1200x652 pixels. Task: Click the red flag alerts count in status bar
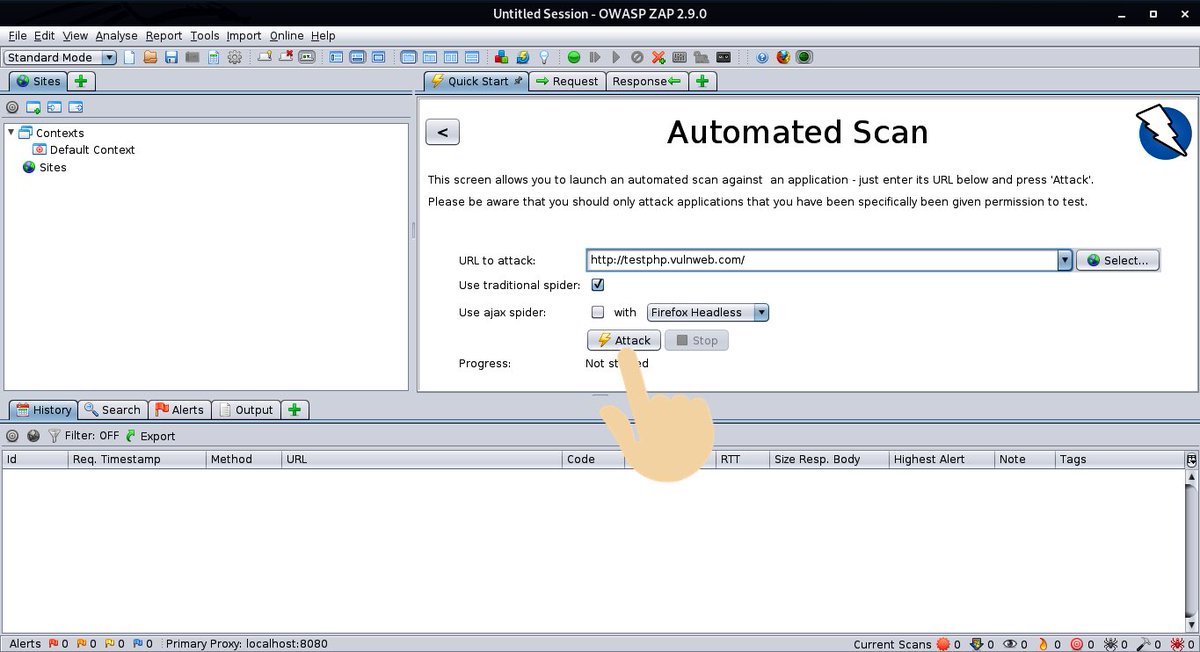[x=58, y=644]
